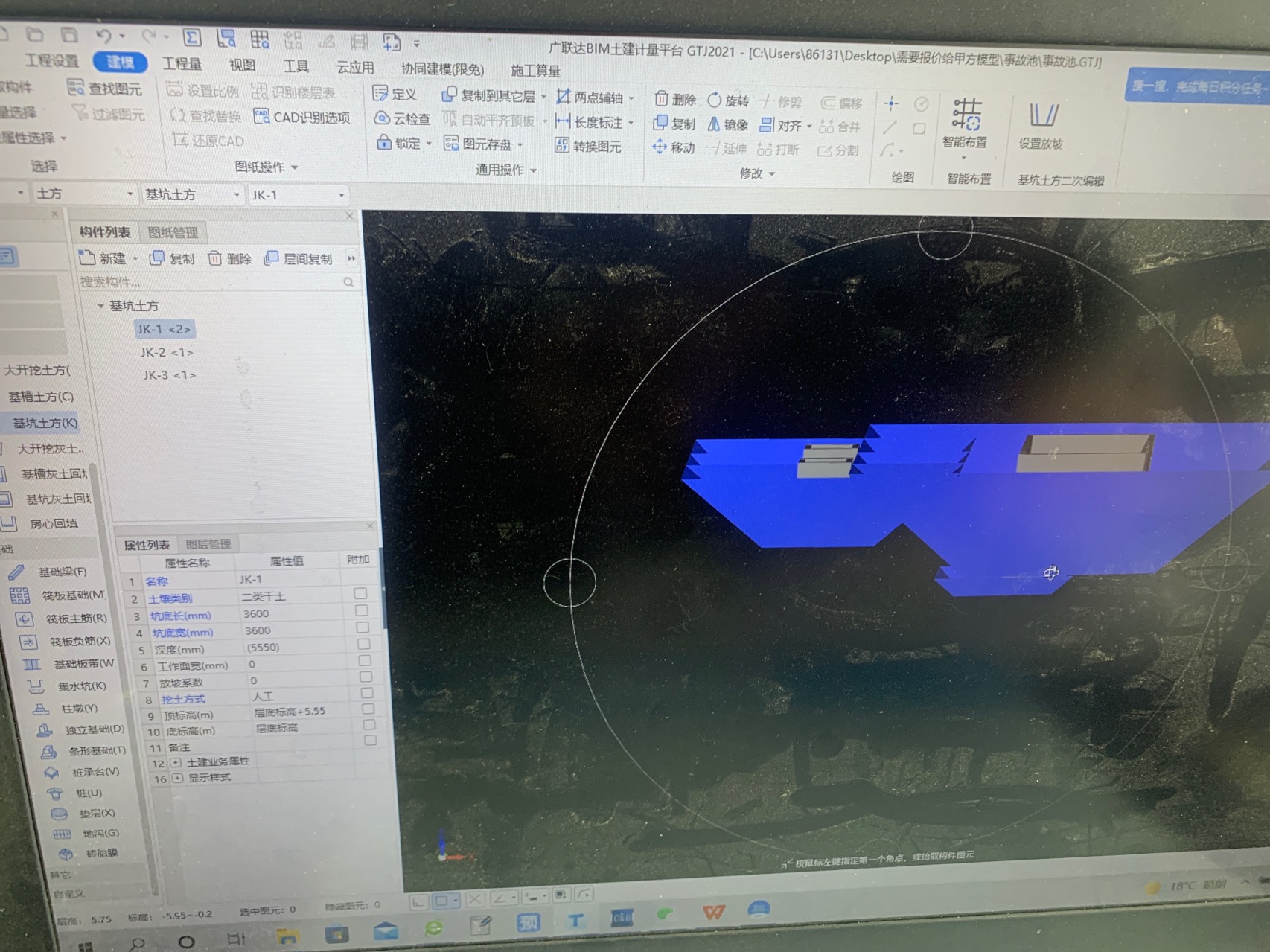The image size is (1270, 952).
Task: Open the 通用操作 group dropdown
Action: [x=506, y=170]
